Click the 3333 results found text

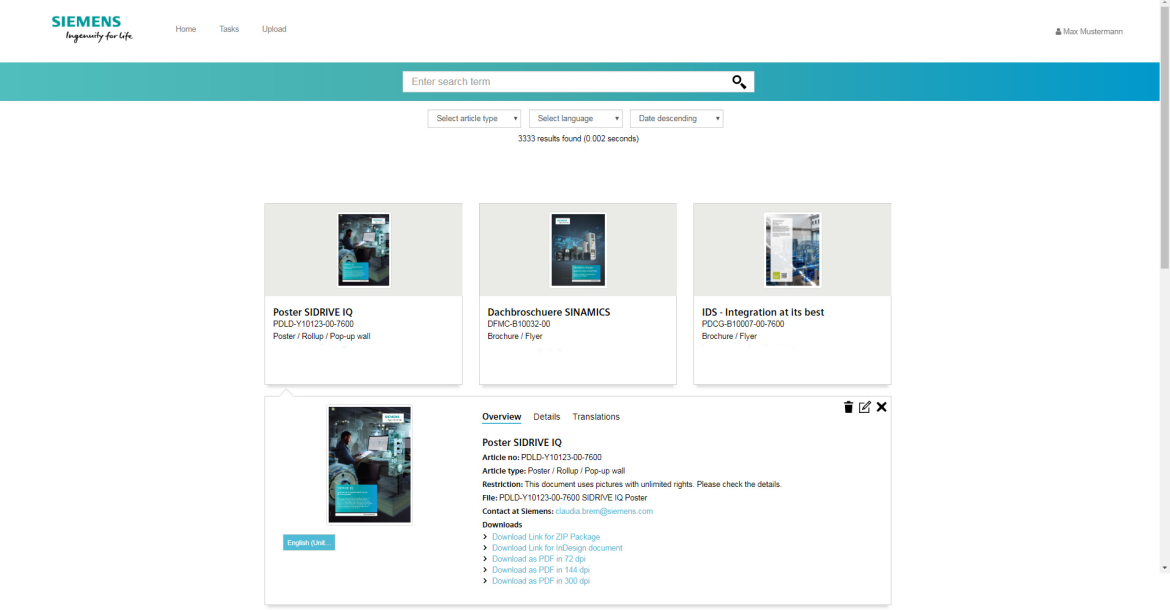pos(578,139)
